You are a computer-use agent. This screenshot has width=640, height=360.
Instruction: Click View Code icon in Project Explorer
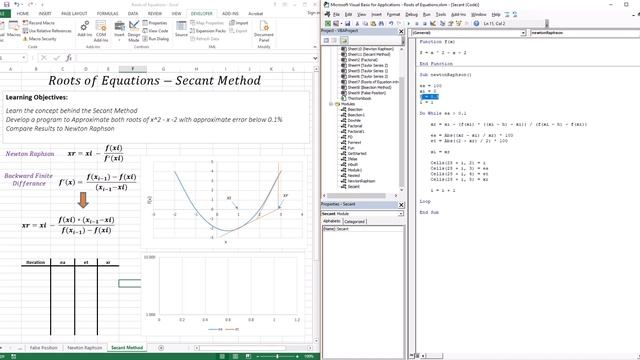click(327, 40)
